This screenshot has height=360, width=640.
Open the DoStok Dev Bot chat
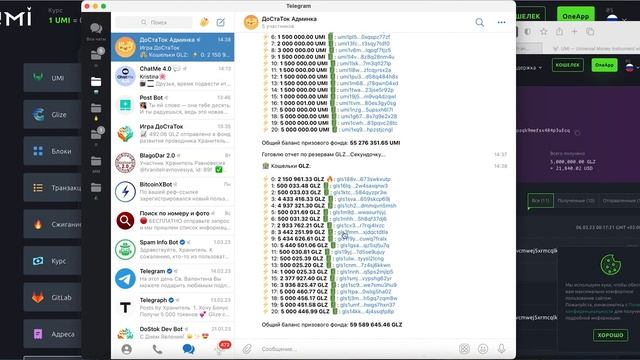click(x=173, y=332)
